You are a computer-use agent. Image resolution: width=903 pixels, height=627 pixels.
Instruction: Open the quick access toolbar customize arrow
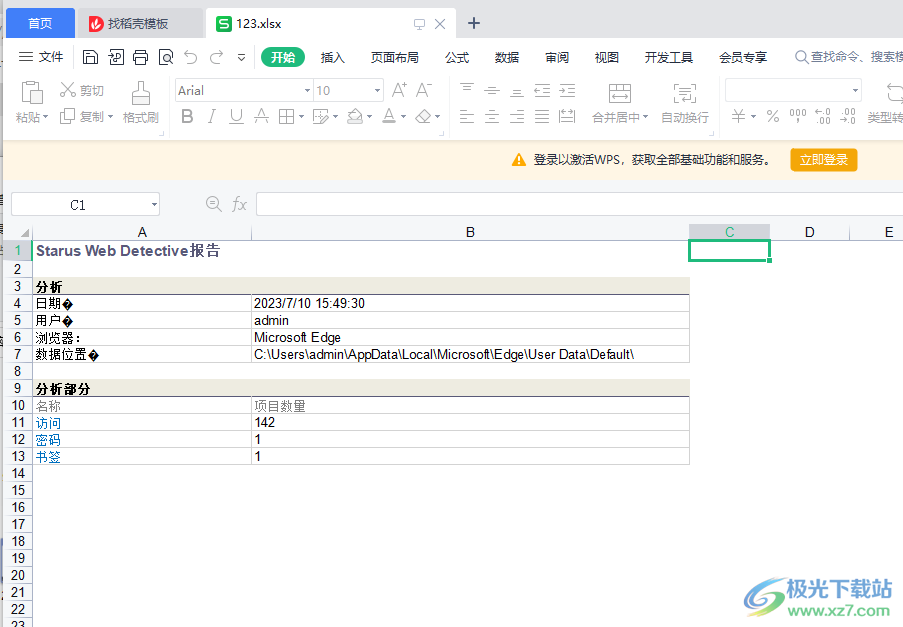click(x=241, y=57)
